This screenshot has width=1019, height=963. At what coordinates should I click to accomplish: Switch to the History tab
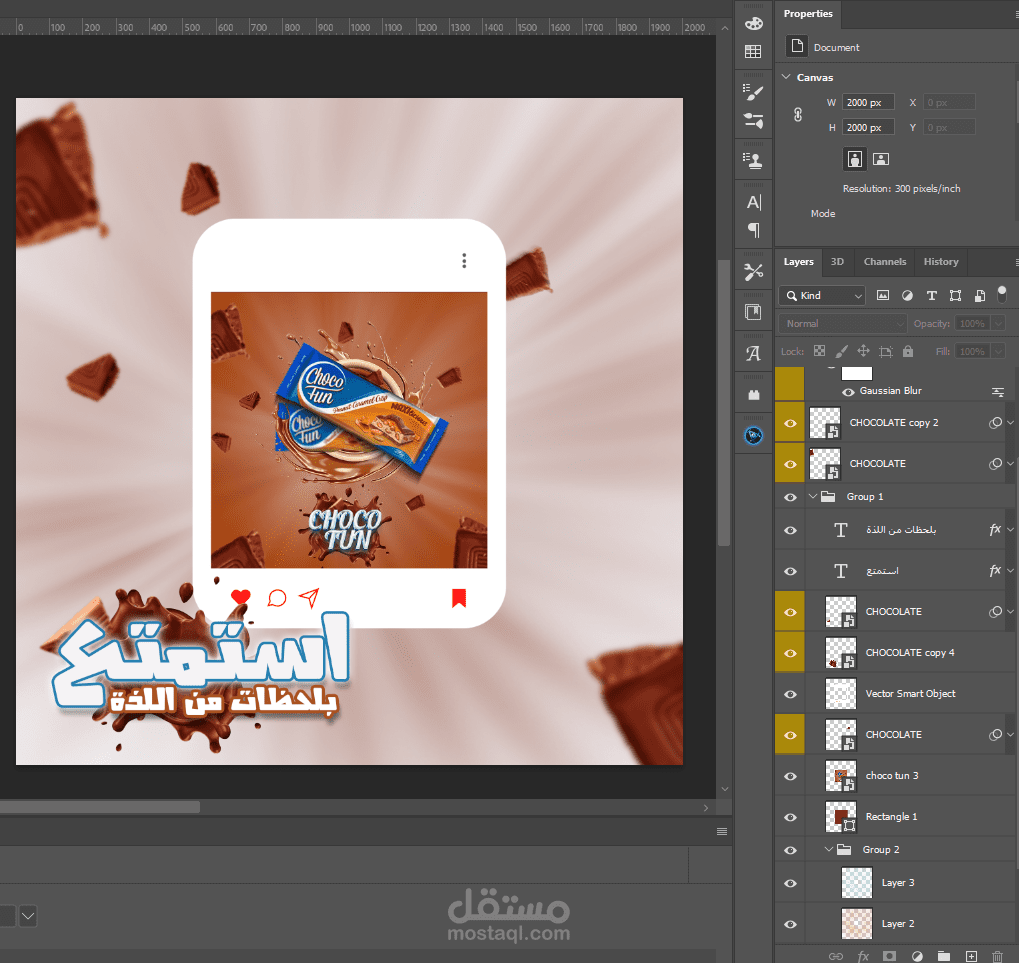941,262
